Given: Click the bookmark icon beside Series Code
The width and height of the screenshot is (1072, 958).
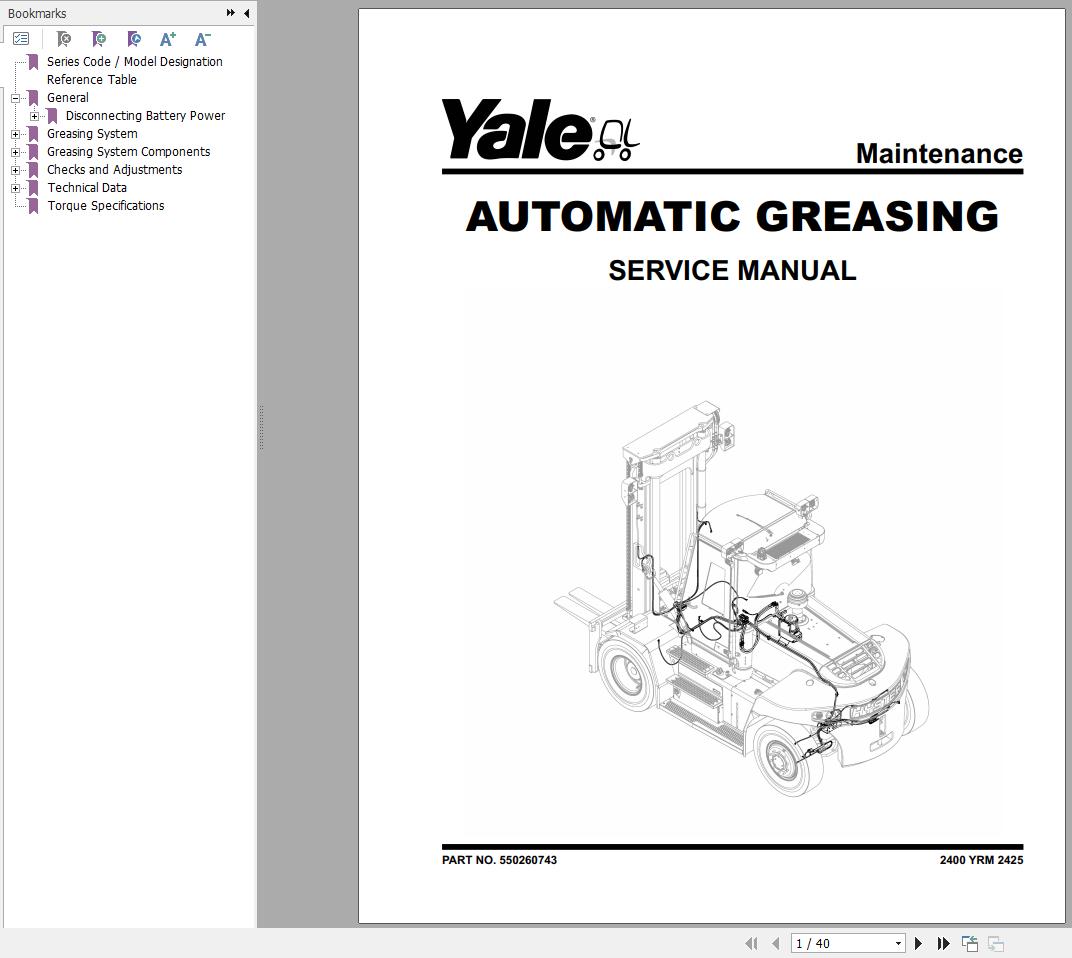Looking at the screenshot, I should [33, 62].
